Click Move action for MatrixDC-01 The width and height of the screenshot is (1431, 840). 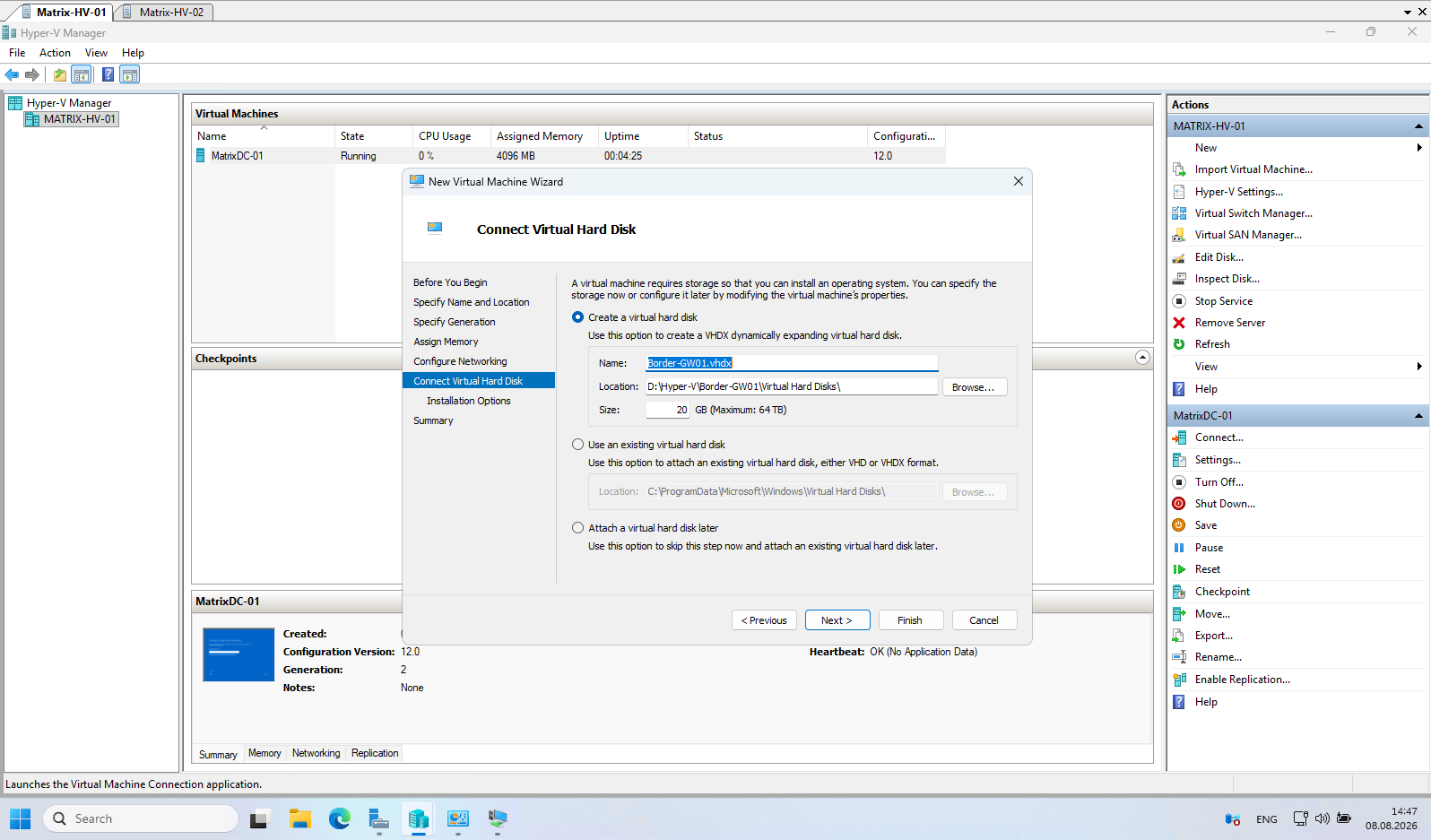[1212, 614]
